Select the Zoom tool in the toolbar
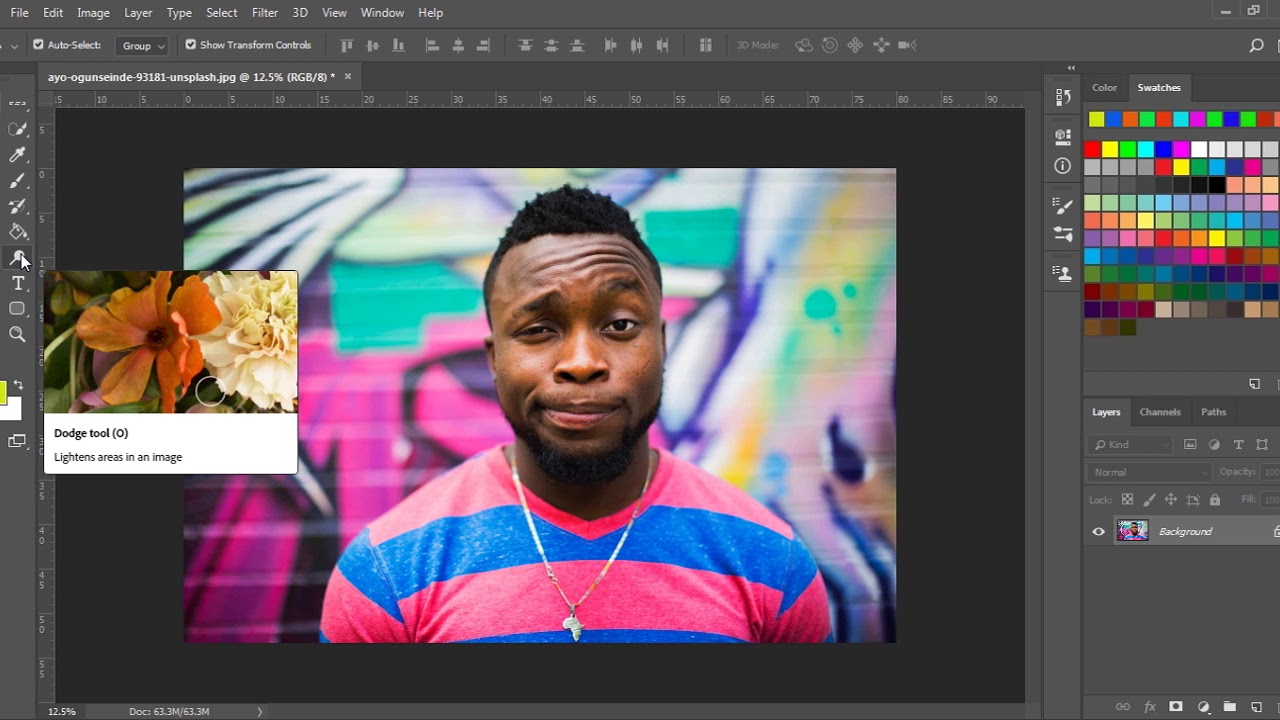This screenshot has width=1280, height=720. coord(17,335)
